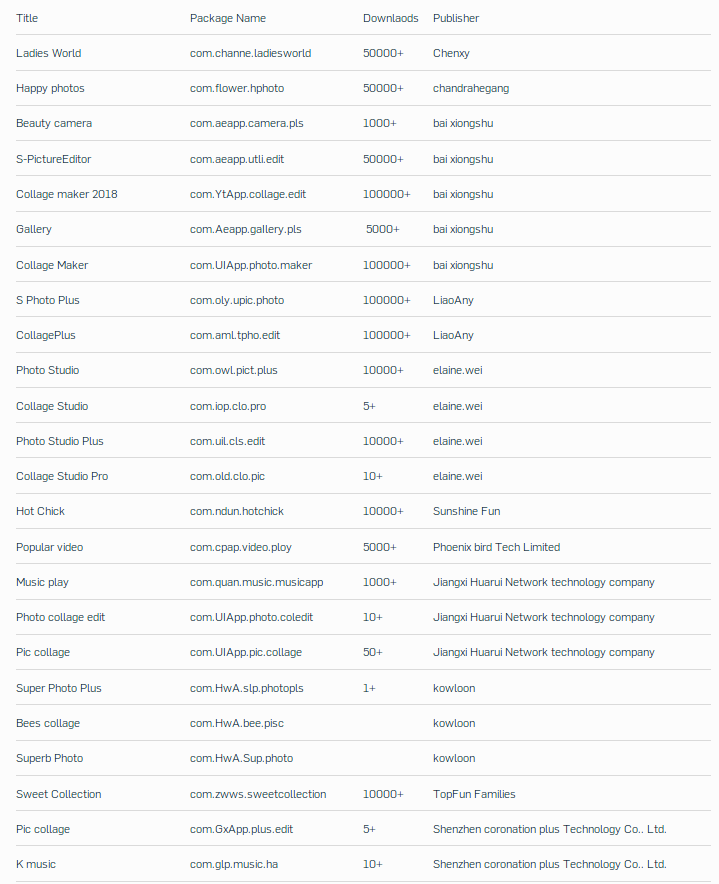Open package com.aml.tpho.edit
Viewport: 719px width, 884px height.
coord(235,335)
